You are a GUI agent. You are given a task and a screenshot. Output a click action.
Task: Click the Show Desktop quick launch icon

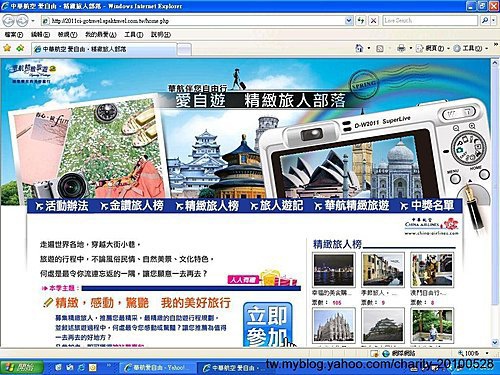click(x=58, y=367)
